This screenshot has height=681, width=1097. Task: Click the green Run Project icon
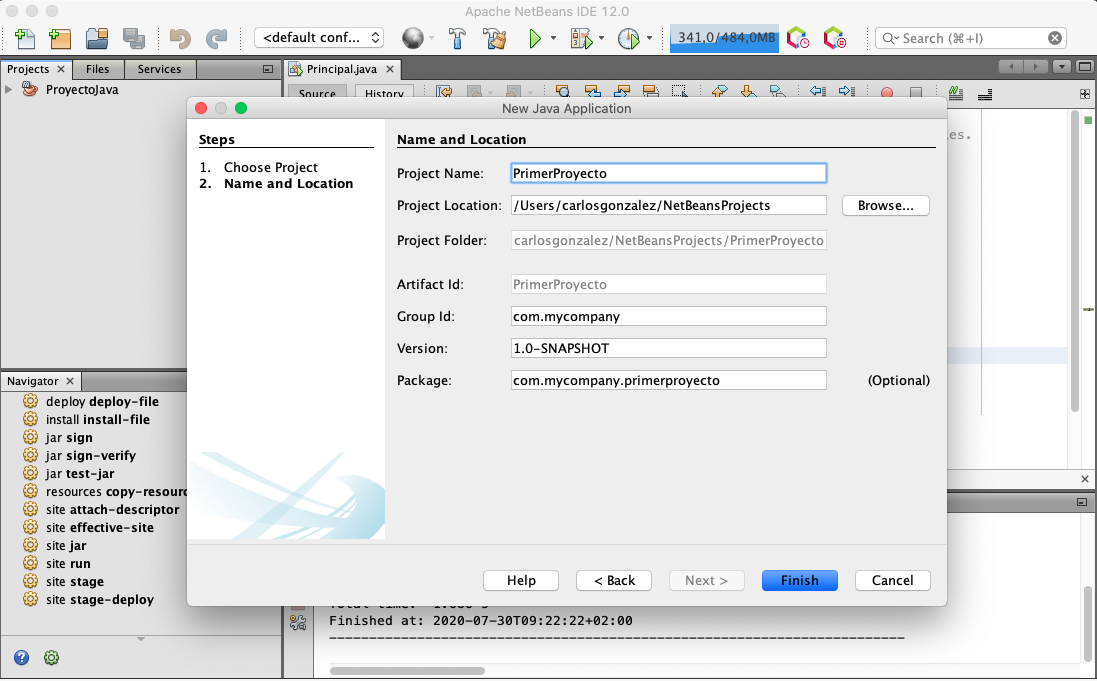[x=535, y=38]
